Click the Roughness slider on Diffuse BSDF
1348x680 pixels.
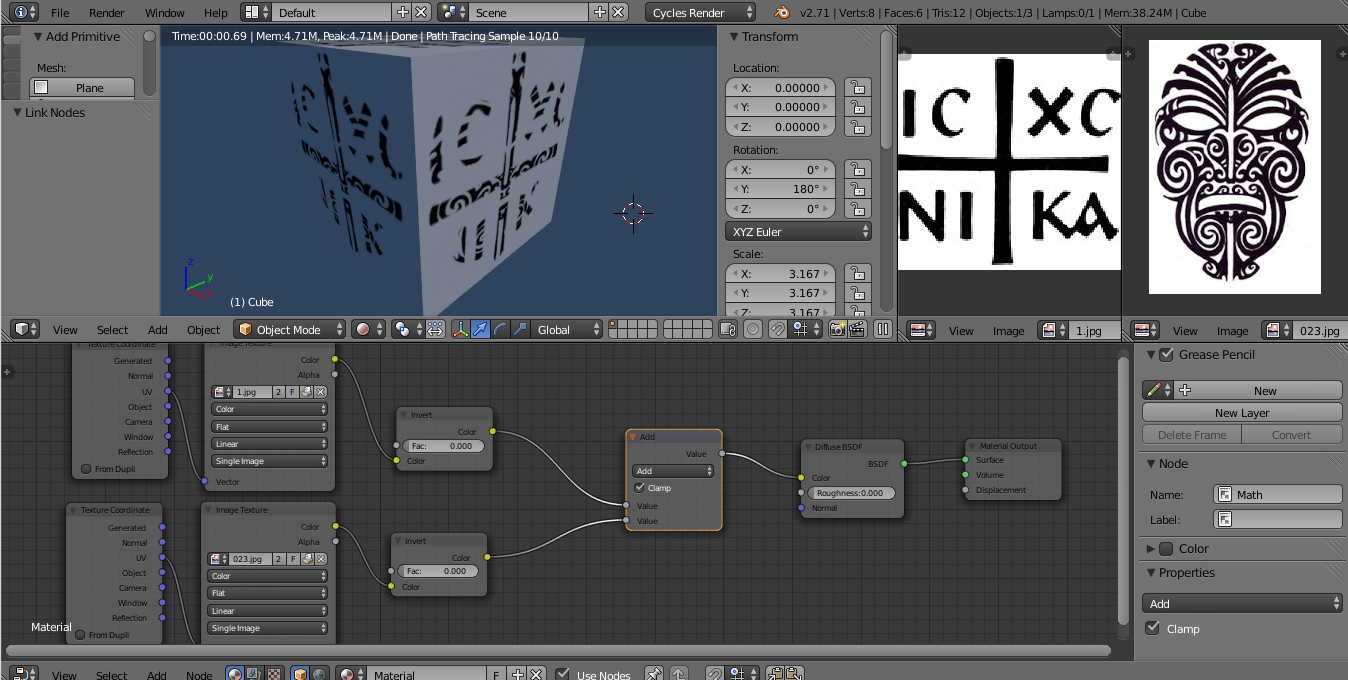(851, 493)
